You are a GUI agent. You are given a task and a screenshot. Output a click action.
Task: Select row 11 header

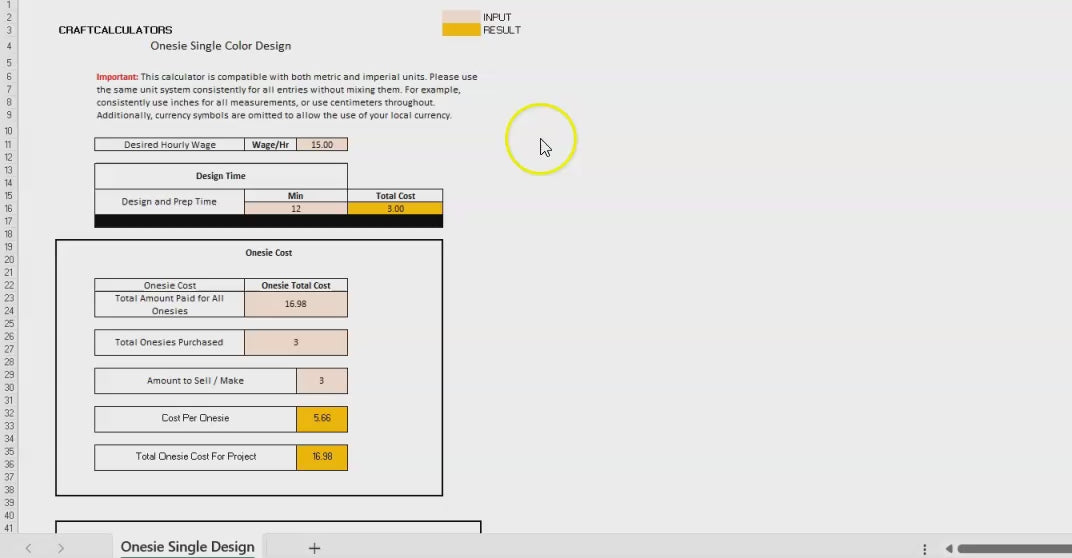click(x=8, y=145)
